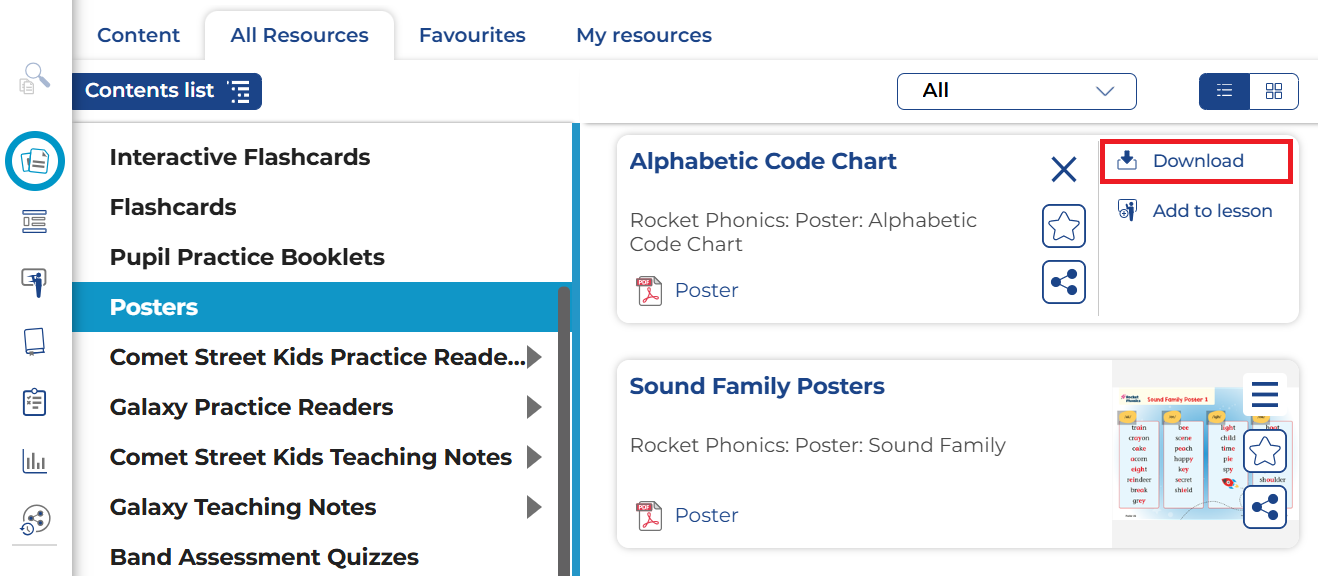Expand Galaxy Practice Readers section
Viewport: 1318px width, 576px height.
tap(535, 407)
